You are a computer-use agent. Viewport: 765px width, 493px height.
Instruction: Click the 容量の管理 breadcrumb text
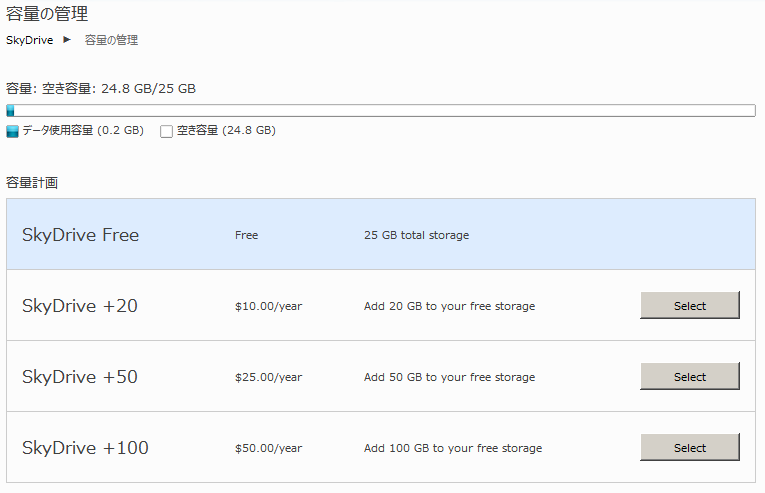(x=111, y=41)
